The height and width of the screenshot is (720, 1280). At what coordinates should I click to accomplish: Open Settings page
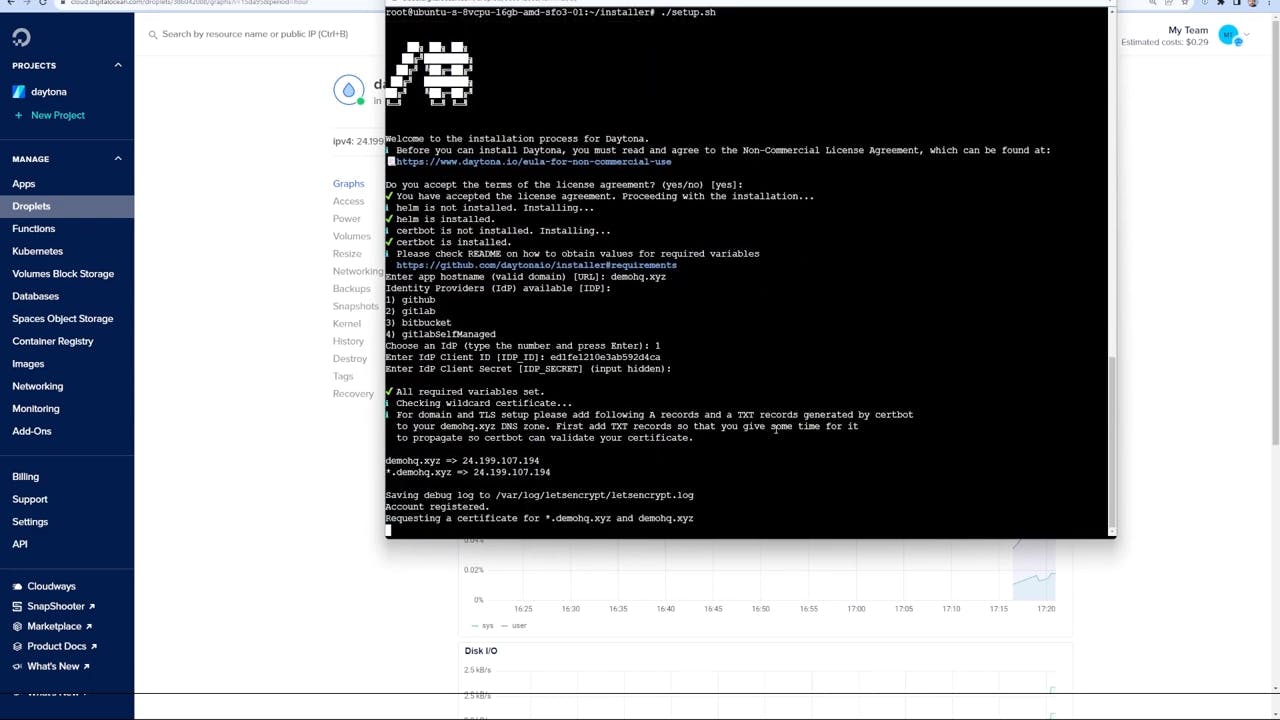tap(30, 522)
